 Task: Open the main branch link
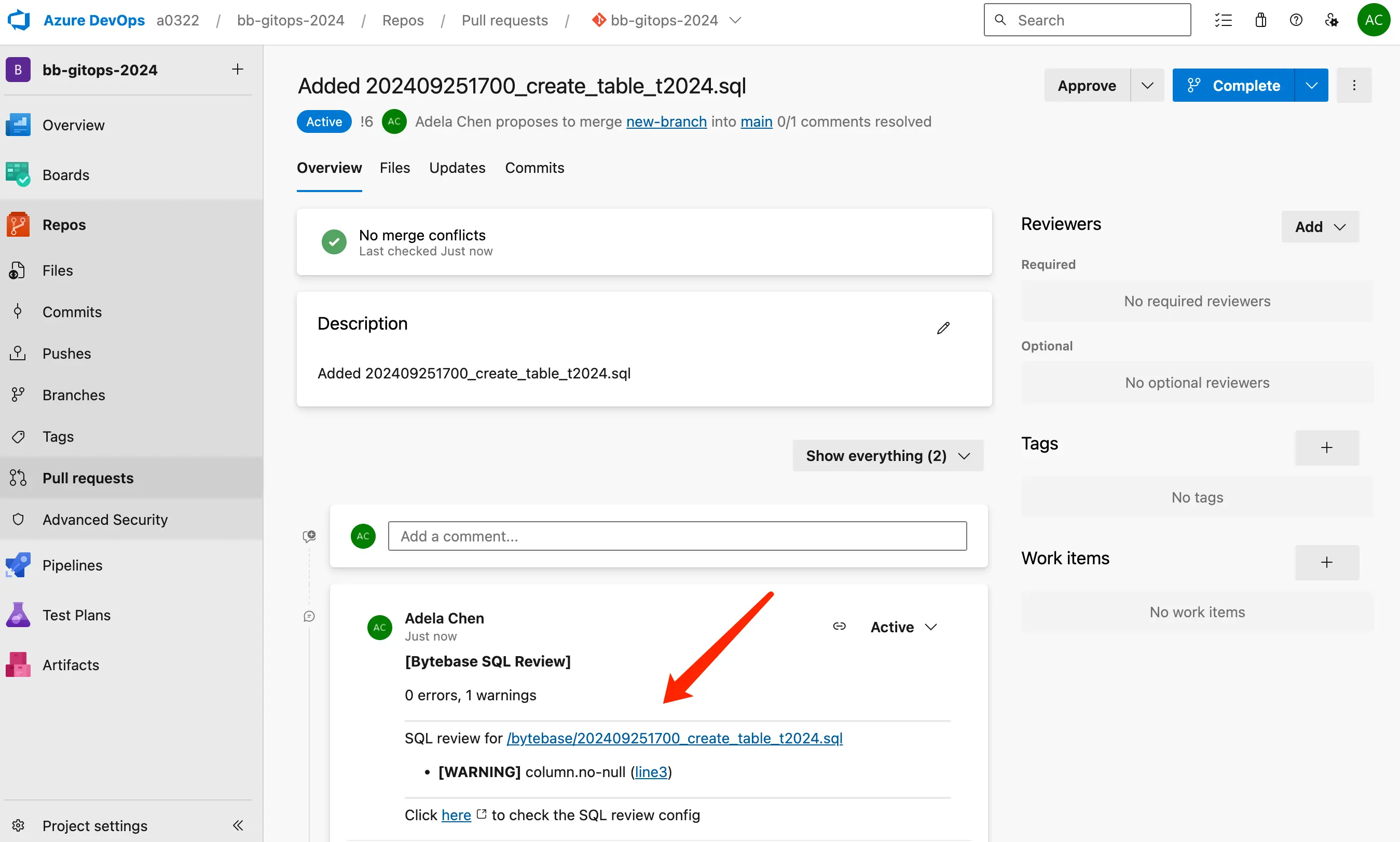757,121
